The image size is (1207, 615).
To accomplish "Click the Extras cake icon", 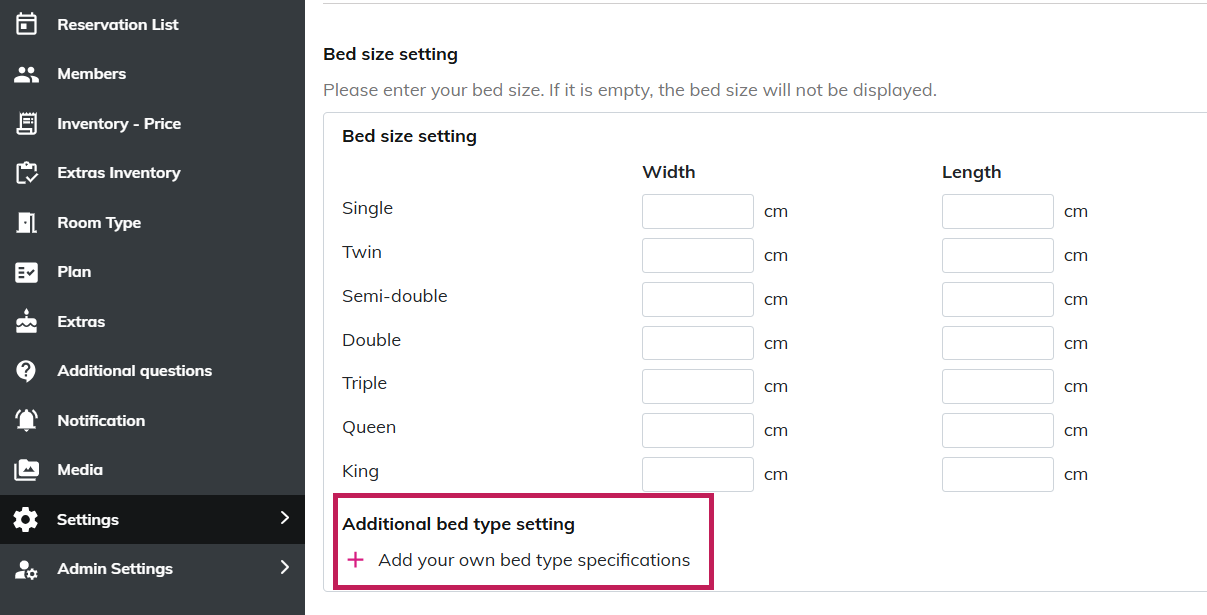I will [27, 322].
